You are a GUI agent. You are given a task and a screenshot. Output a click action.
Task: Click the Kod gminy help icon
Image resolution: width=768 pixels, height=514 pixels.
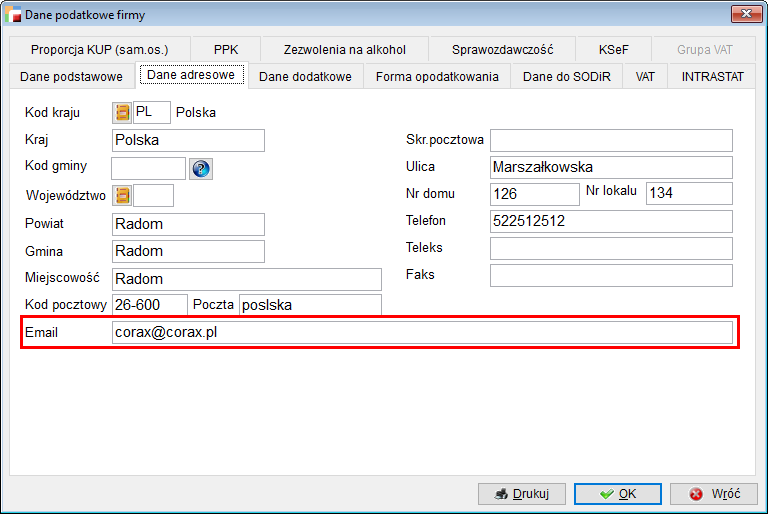click(201, 169)
